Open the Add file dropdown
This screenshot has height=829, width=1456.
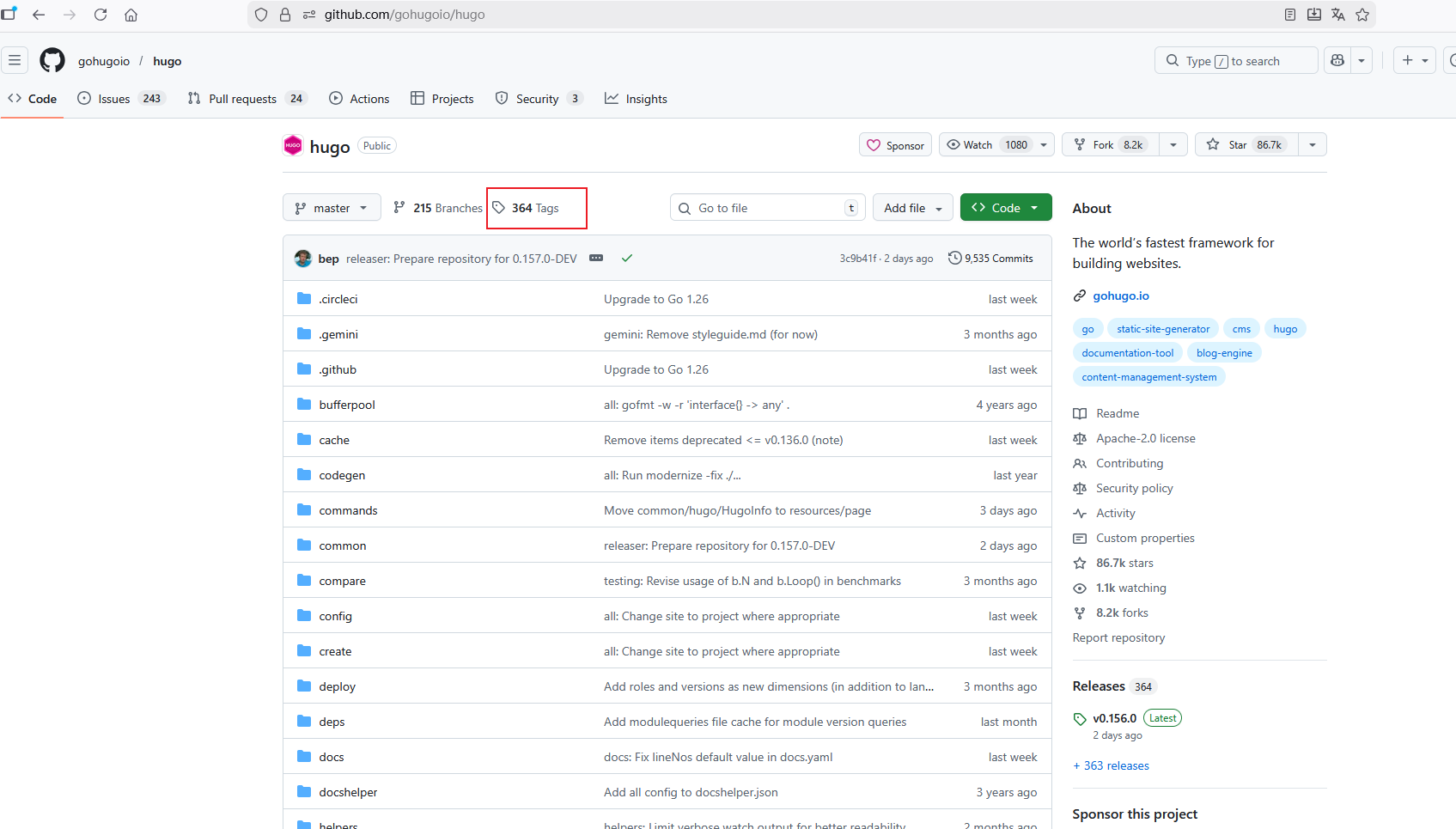coord(912,208)
